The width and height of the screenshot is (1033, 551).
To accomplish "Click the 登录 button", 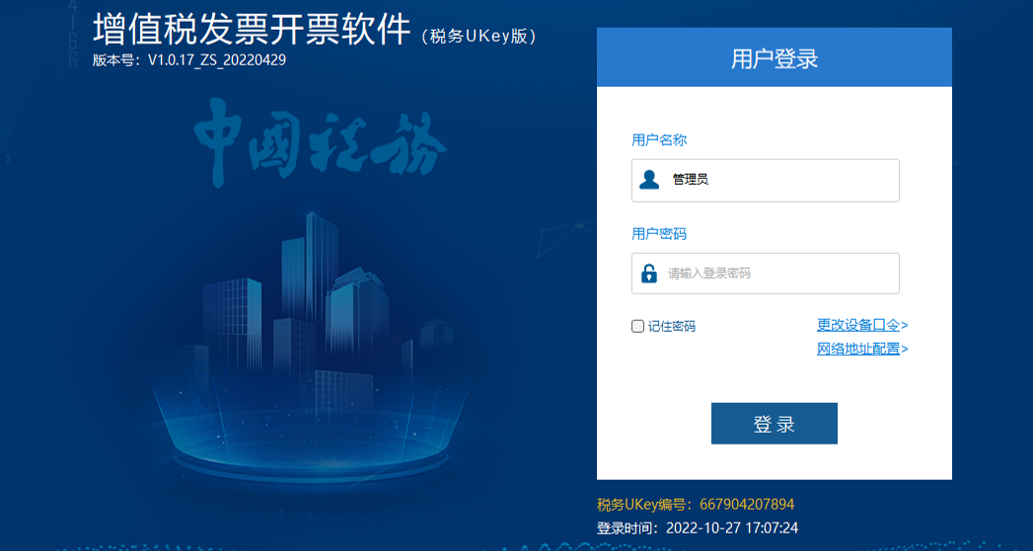I will [774, 423].
